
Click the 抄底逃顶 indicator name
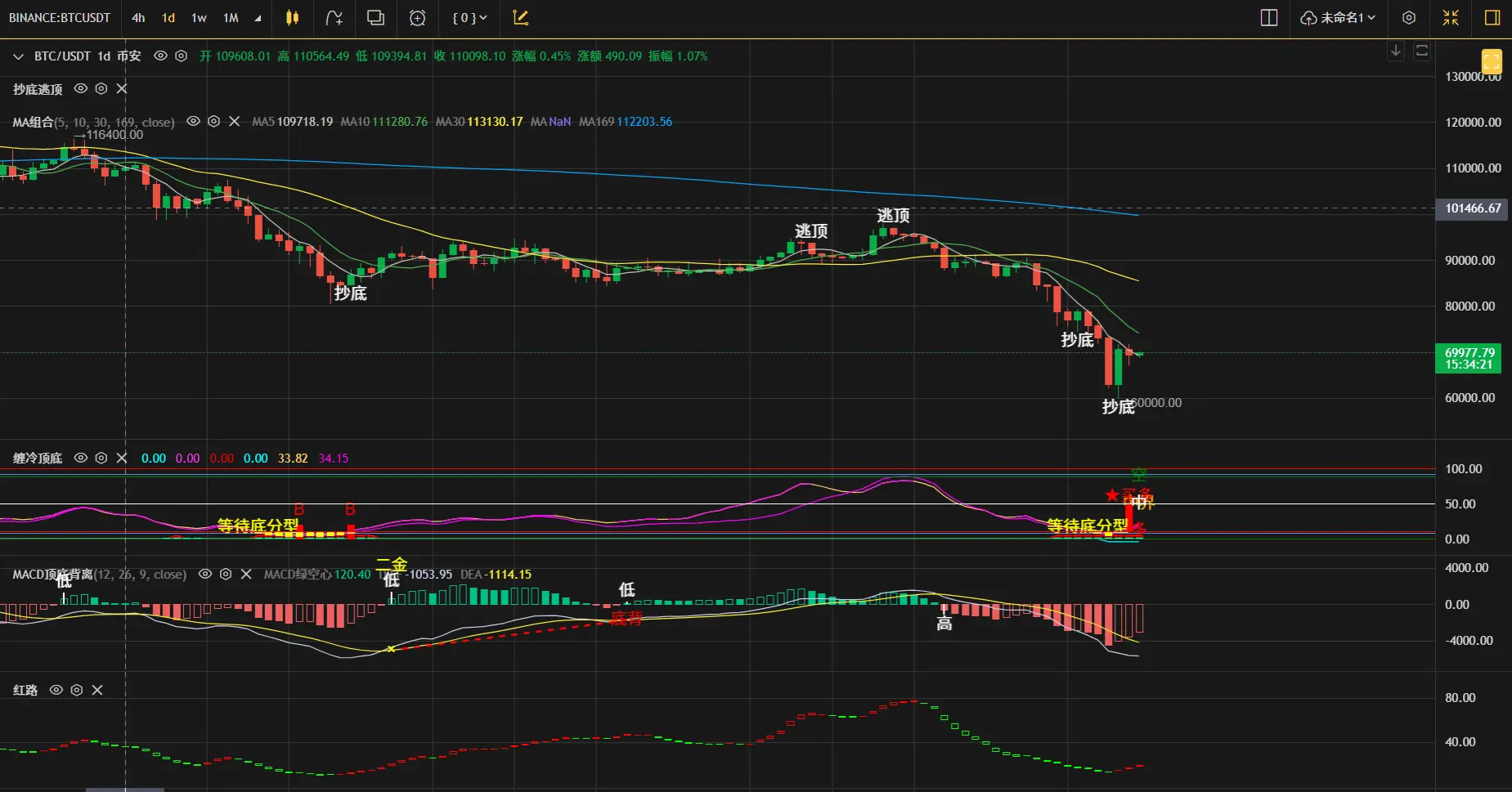point(38,89)
